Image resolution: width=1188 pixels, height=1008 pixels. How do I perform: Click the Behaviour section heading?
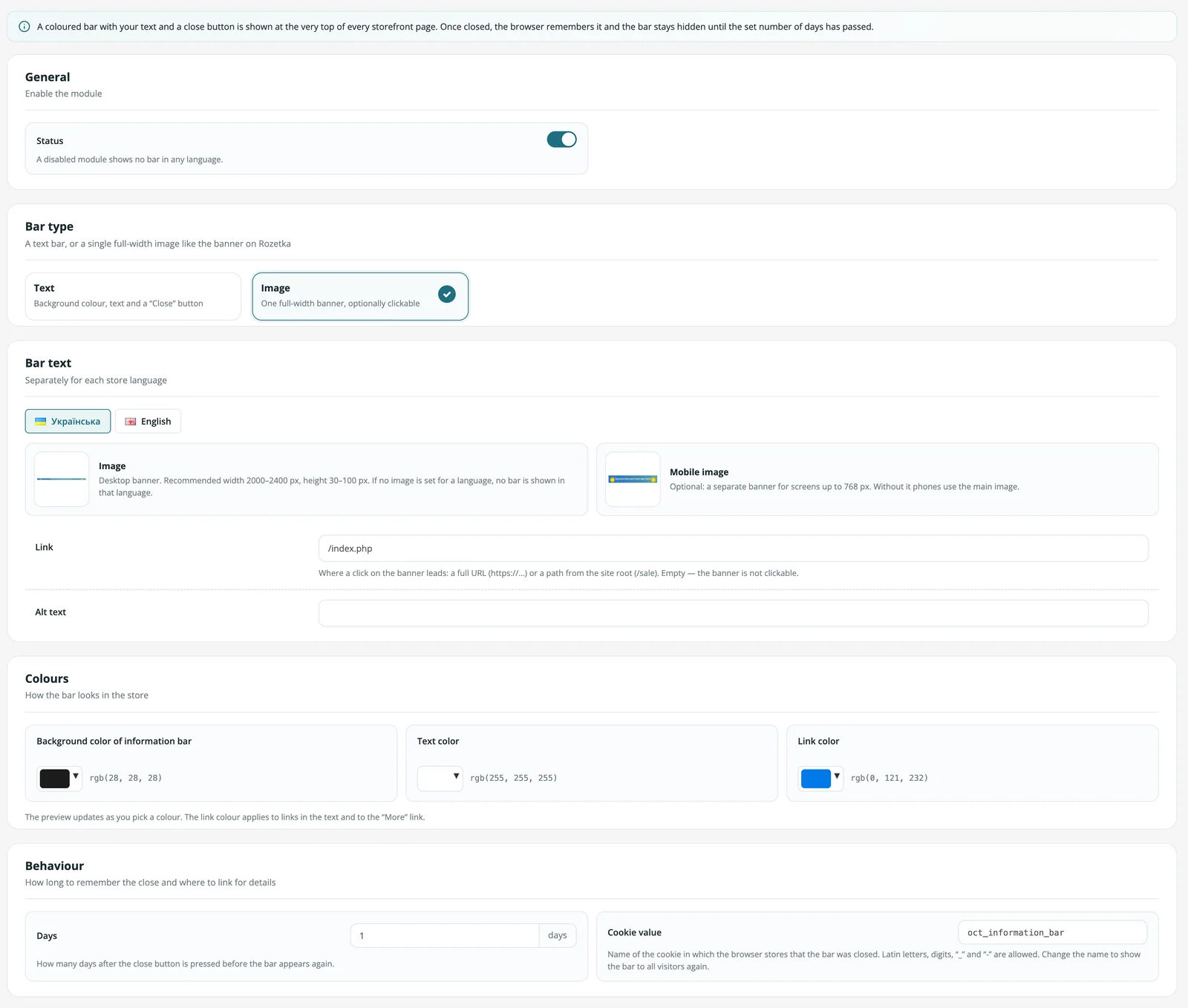(x=54, y=865)
